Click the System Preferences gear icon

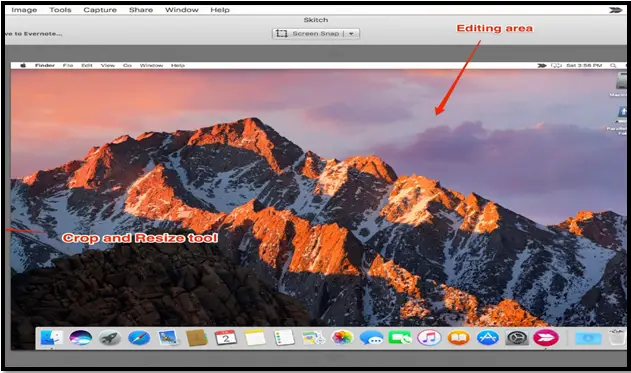[x=517, y=338]
